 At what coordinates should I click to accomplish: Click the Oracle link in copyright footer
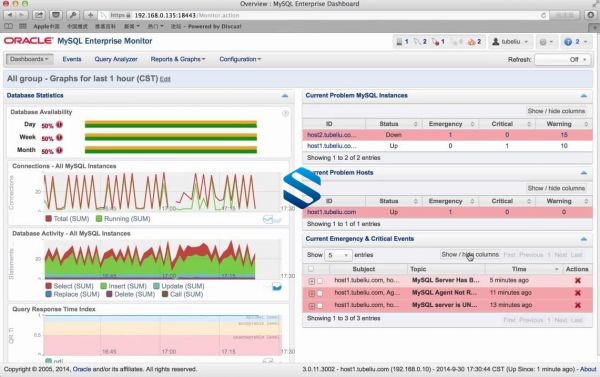point(82,369)
